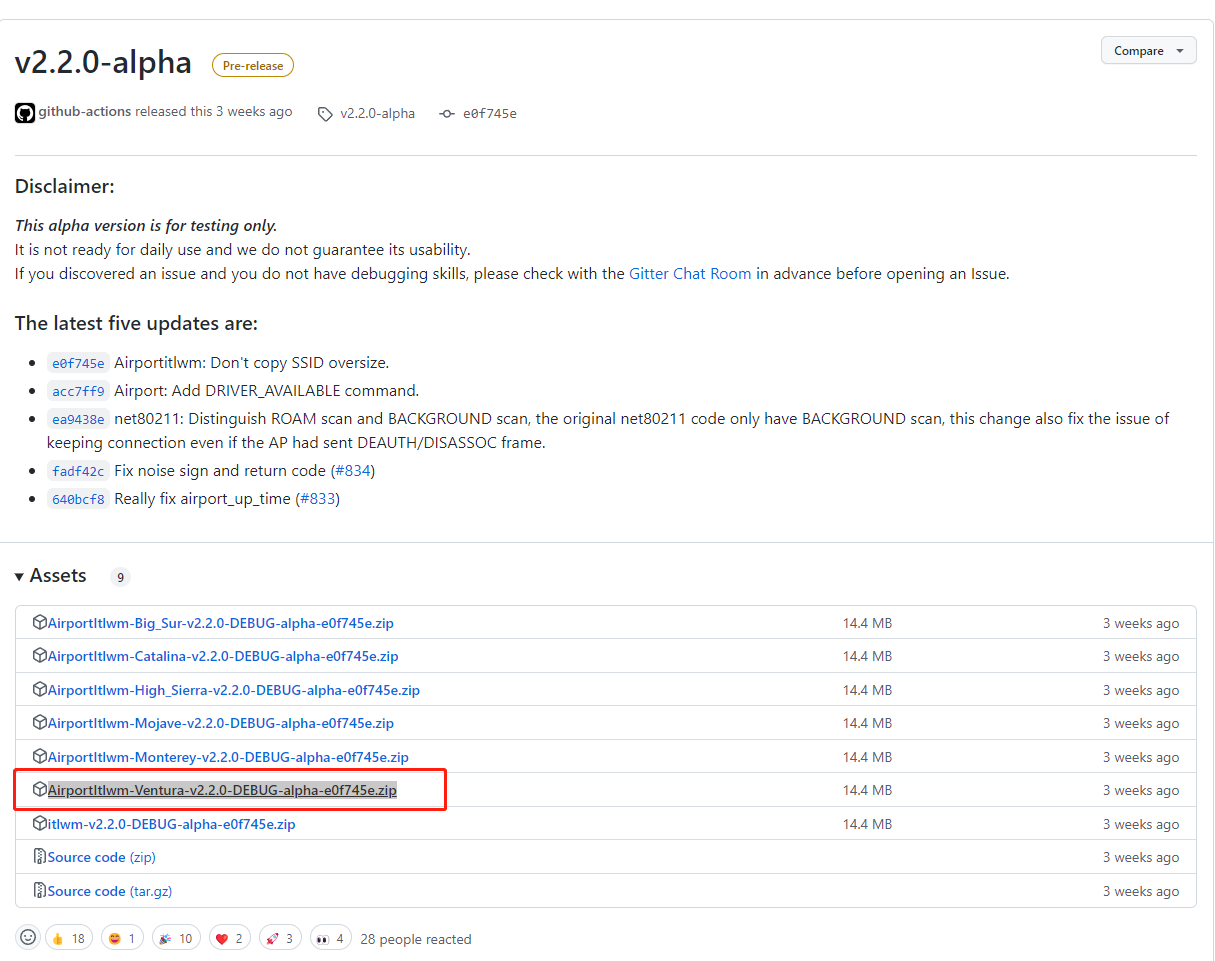This screenshot has width=1215, height=961.
Task: Open commit acc7ff9 link
Action: point(77,391)
